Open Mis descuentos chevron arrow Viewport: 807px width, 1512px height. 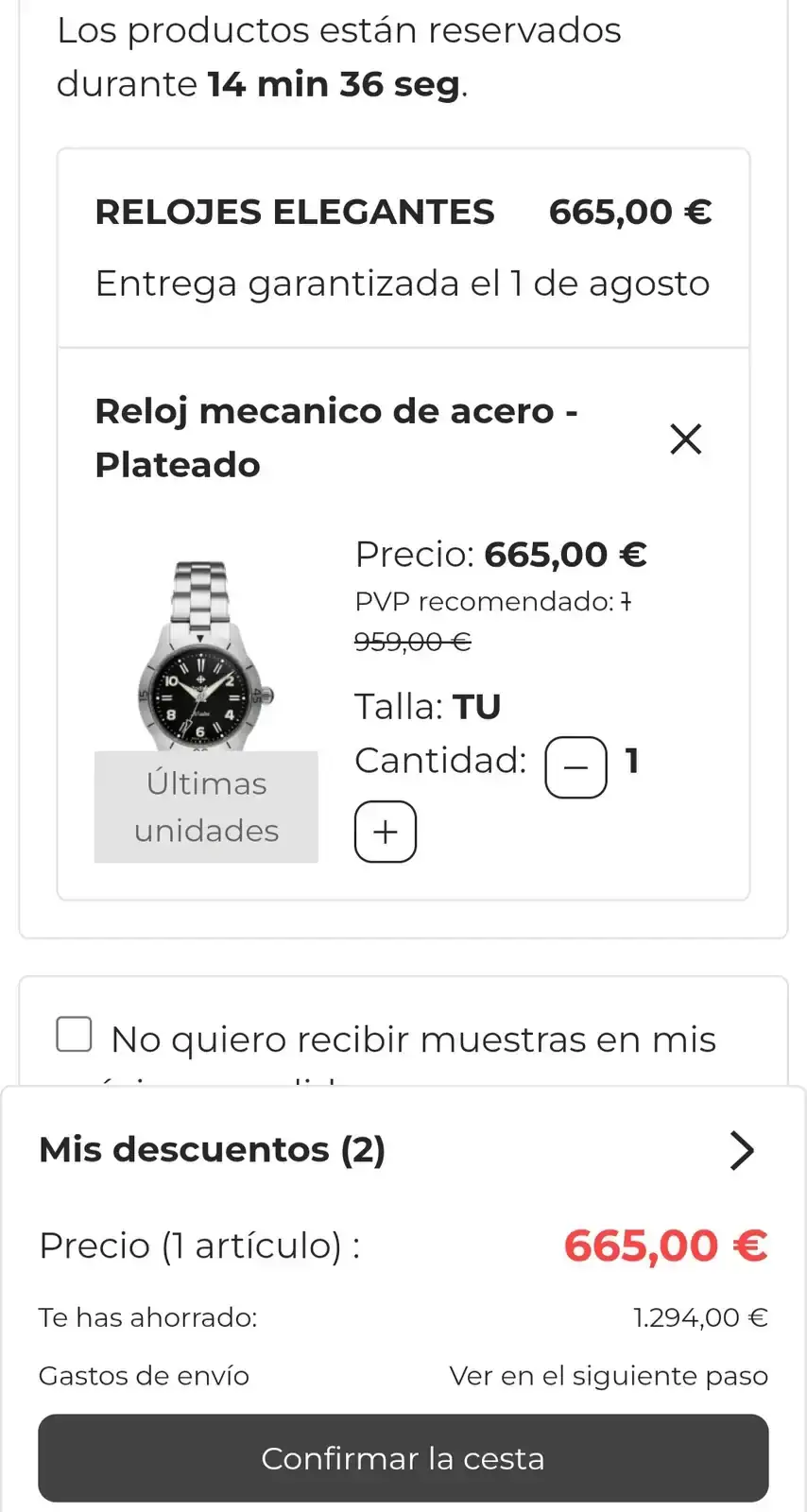click(x=742, y=1150)
